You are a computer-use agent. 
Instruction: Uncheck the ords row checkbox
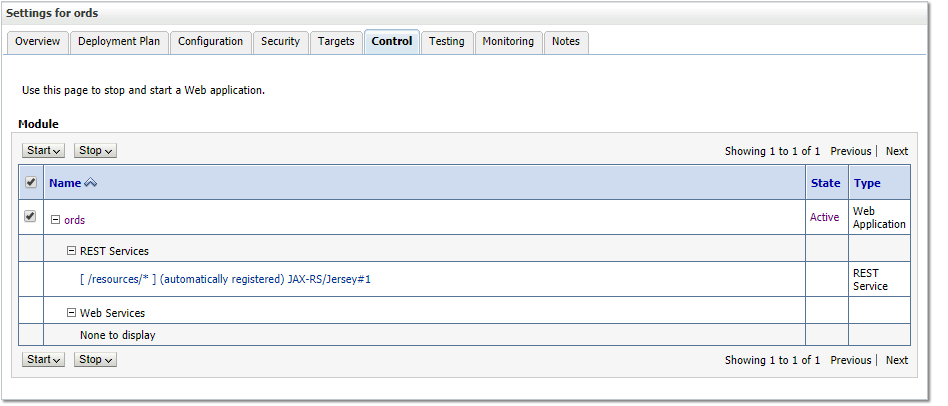(x=31, y=217)
